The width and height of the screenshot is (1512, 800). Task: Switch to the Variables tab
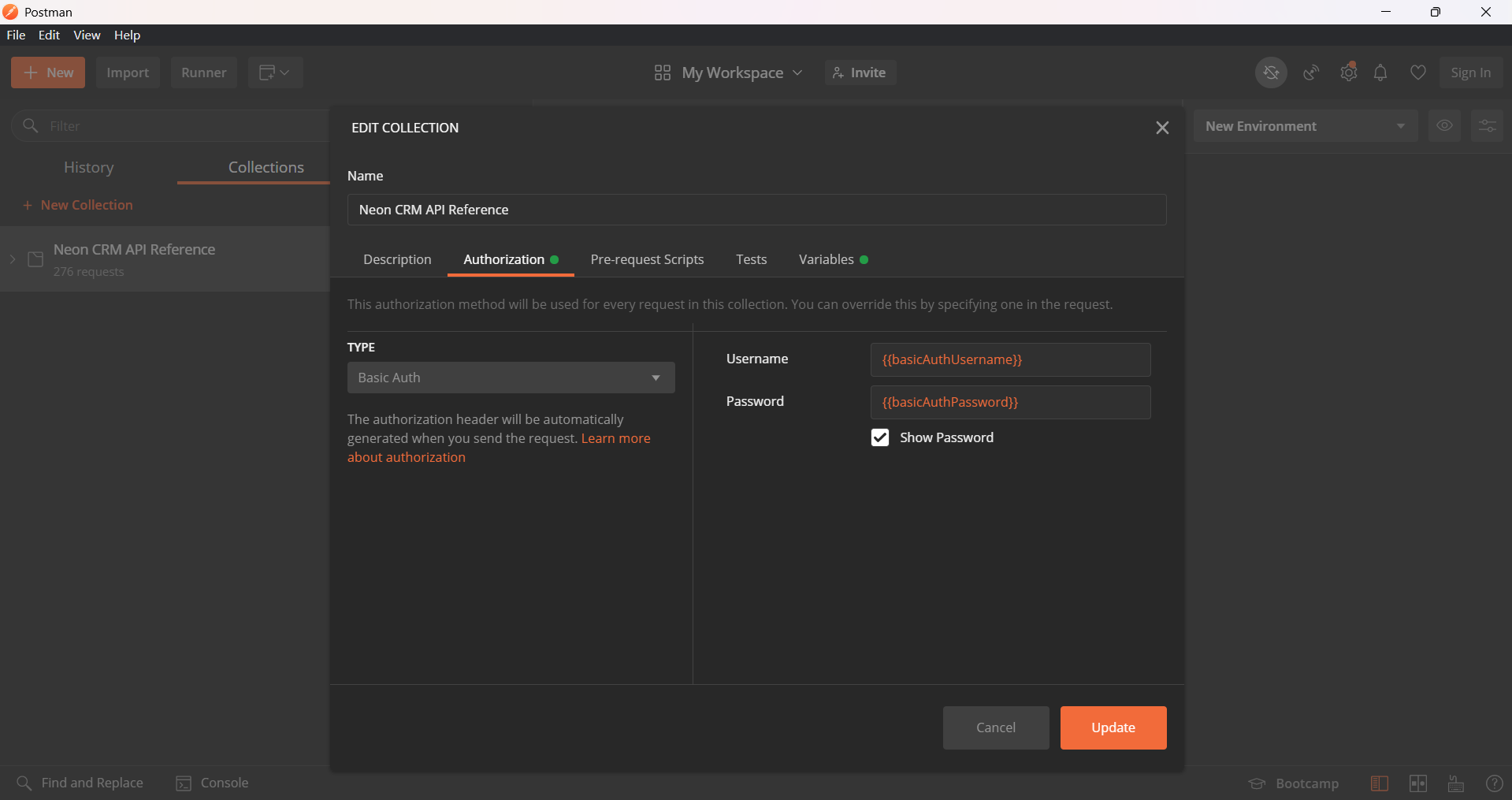(833, 259)
